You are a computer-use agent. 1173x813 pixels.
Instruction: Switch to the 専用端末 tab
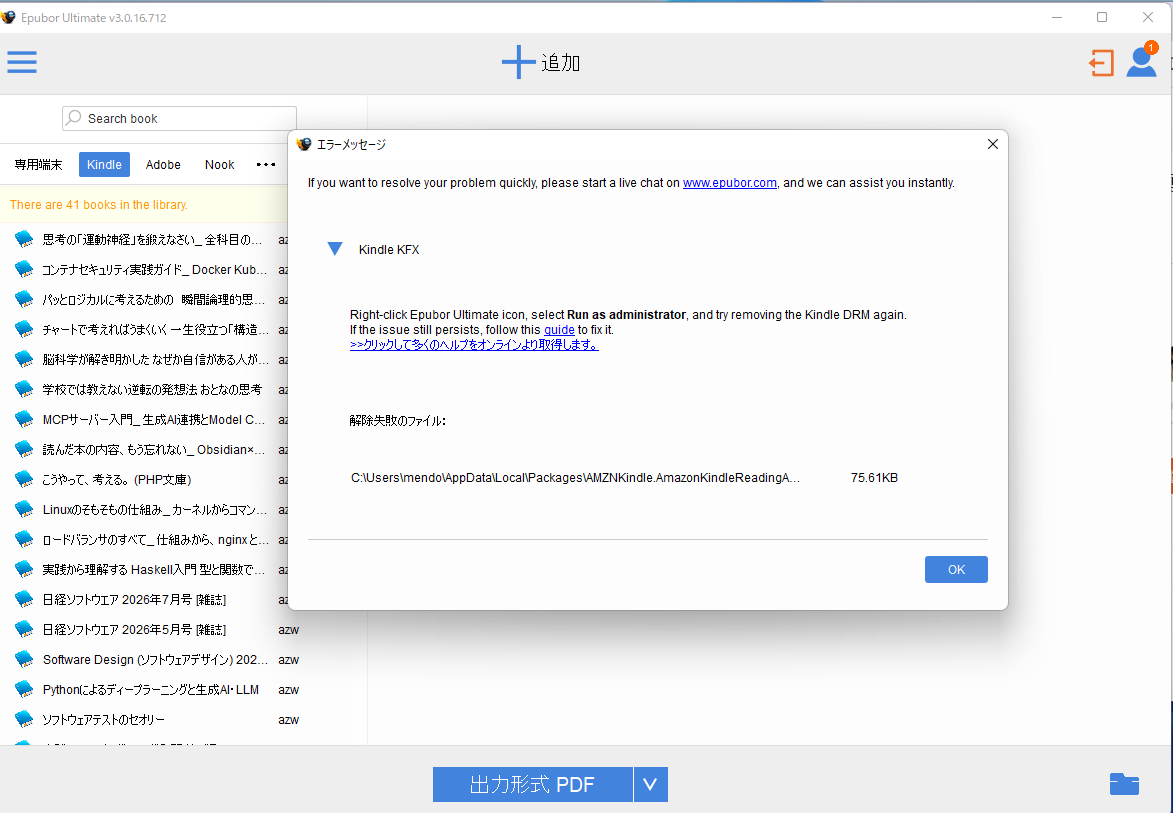(38, 165)
